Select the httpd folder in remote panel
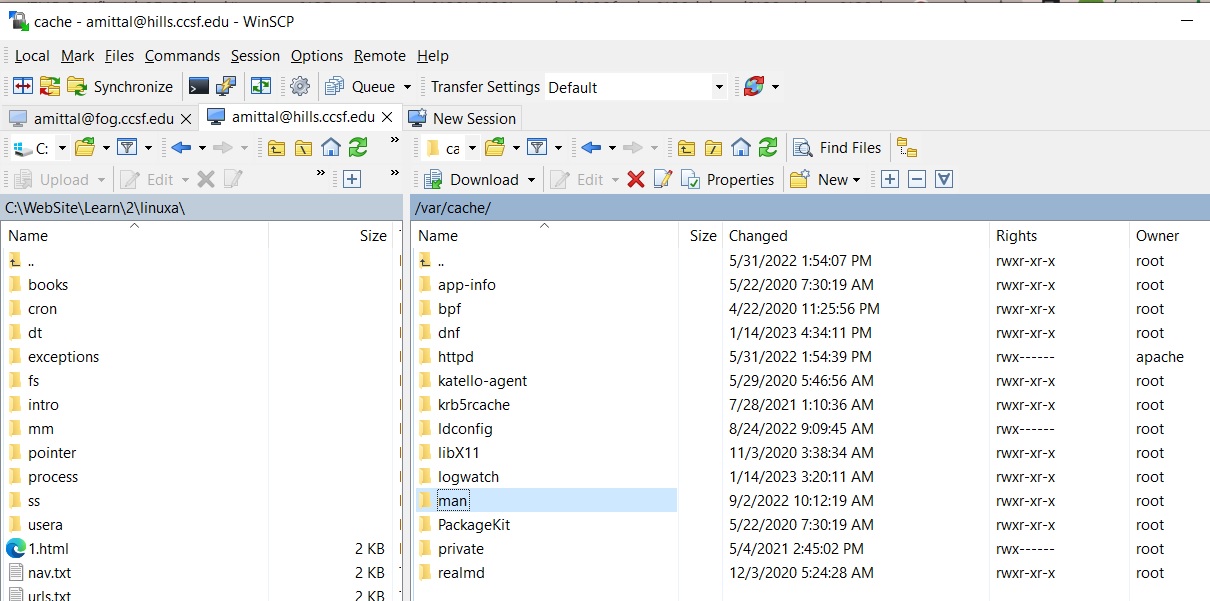 [x=455, y=357]
